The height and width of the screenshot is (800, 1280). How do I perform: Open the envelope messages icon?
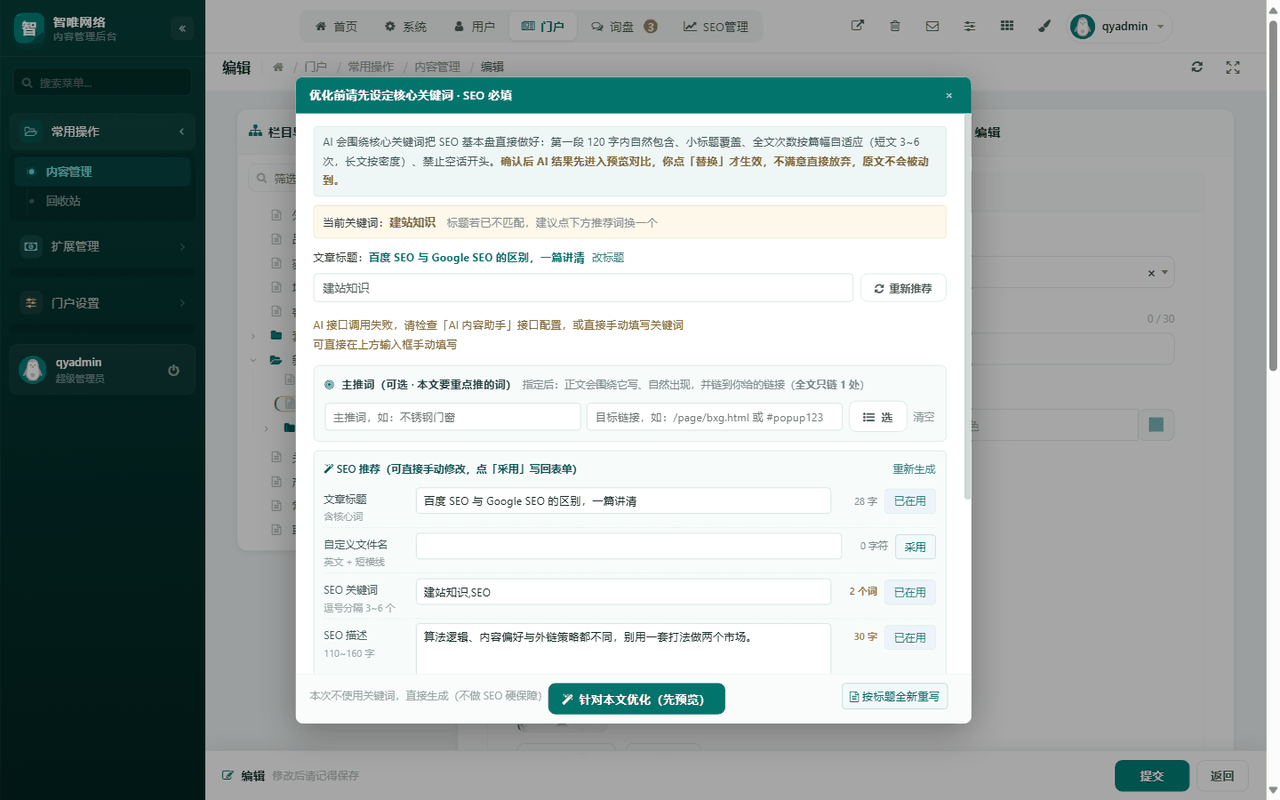[932, 27]
